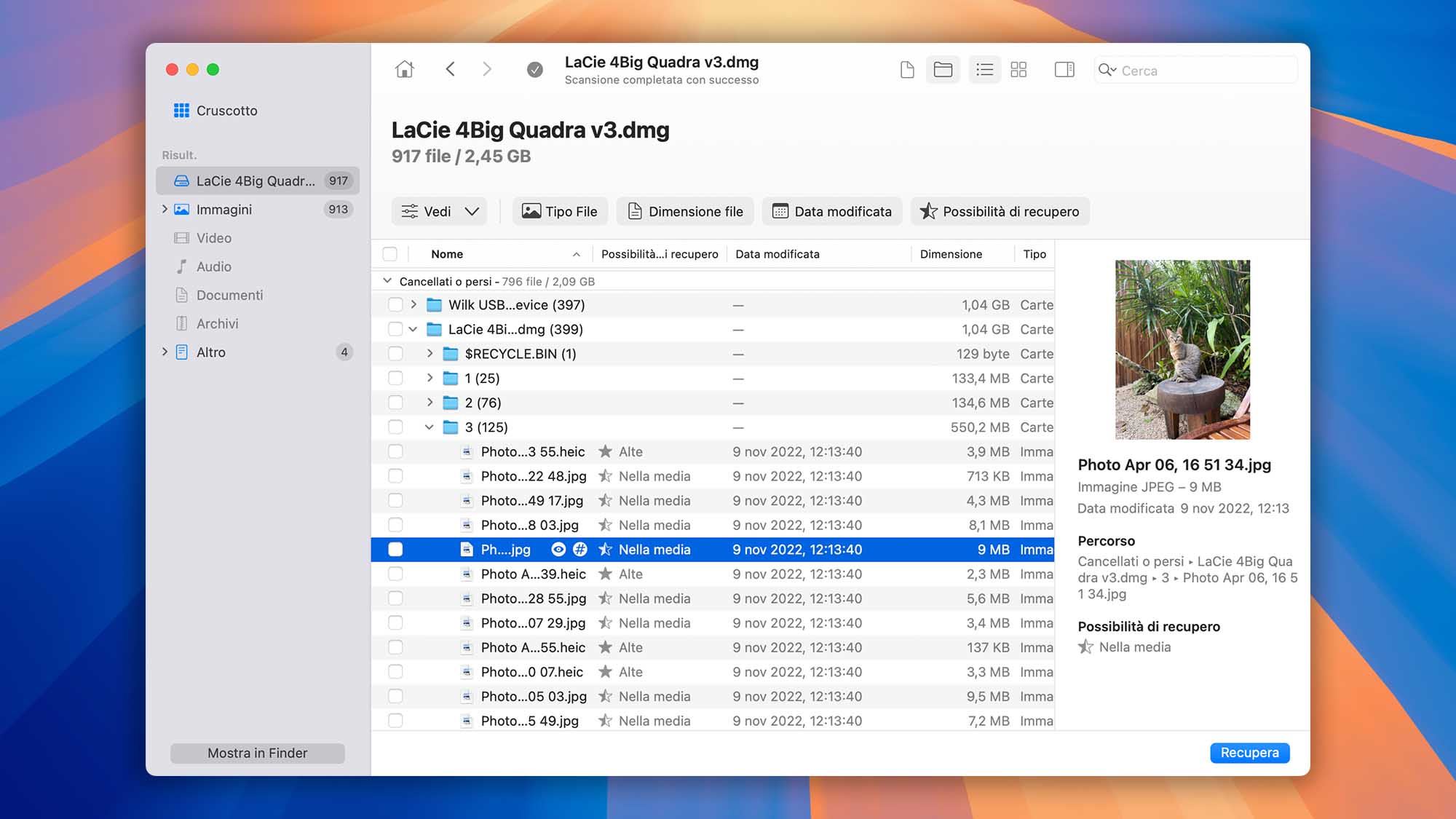This screenshot has height=819, width=1456.
Task: Select the list view icon
Action: point(984,70)
